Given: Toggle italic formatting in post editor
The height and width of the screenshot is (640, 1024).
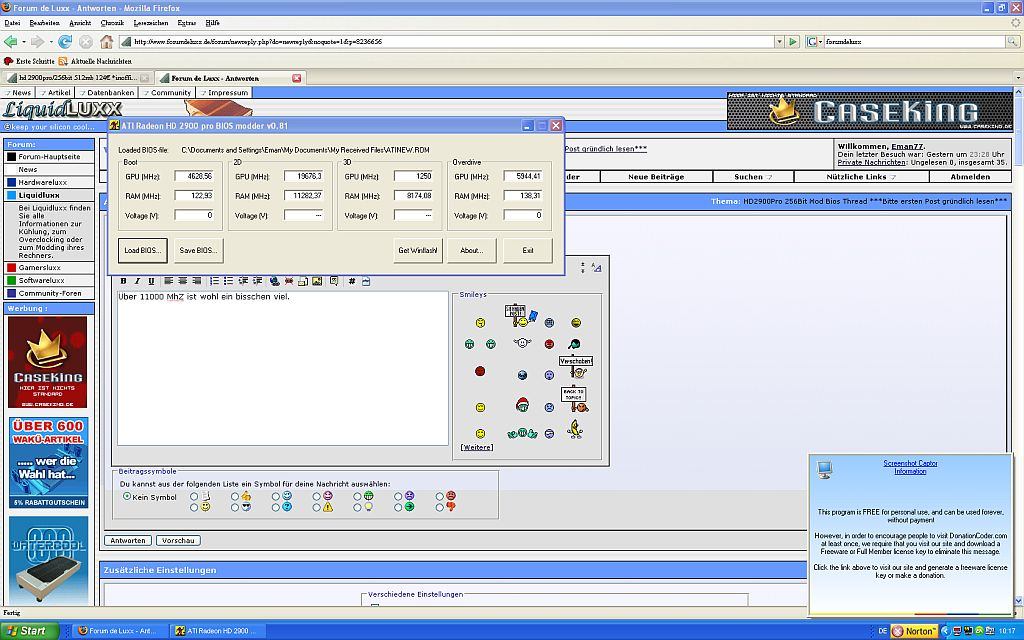Looking at the screenshot, I should click(137, 281).
